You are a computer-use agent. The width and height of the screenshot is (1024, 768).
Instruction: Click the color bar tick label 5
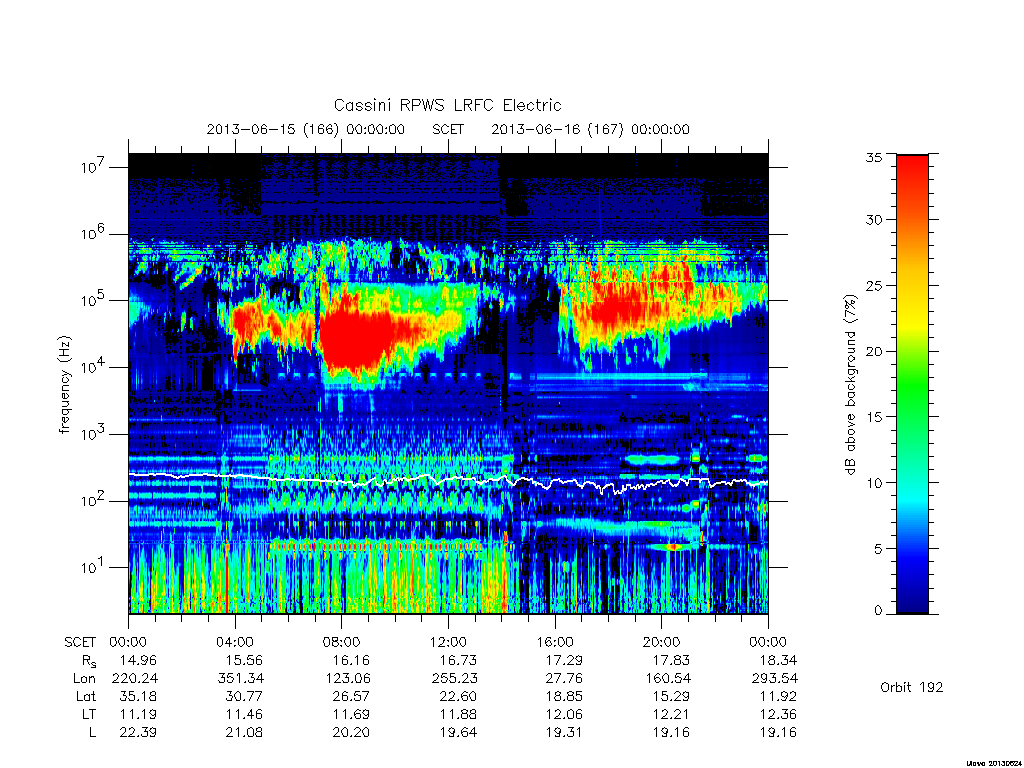pos(878,549)
